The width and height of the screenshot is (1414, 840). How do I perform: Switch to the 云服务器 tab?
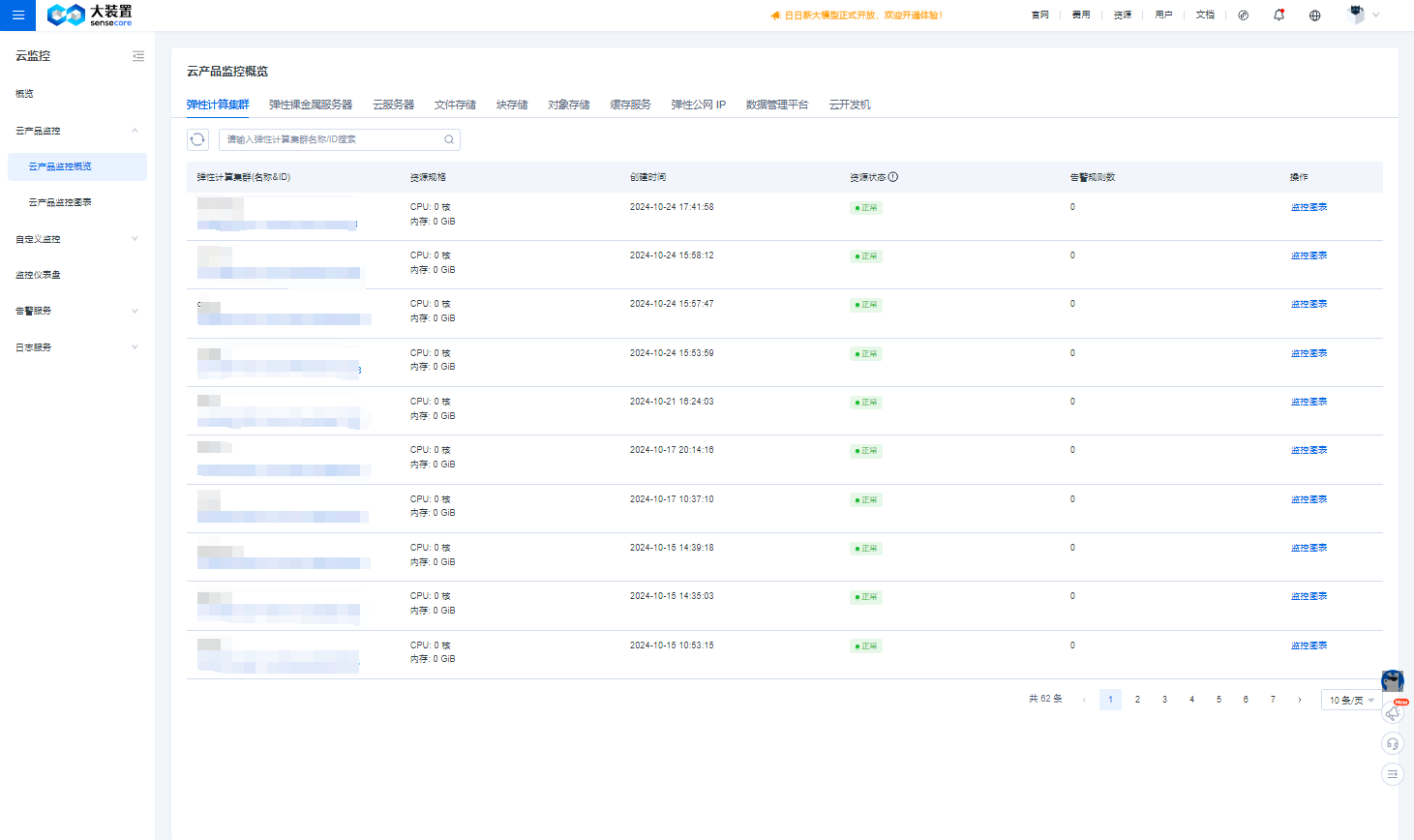coord(393,105)
